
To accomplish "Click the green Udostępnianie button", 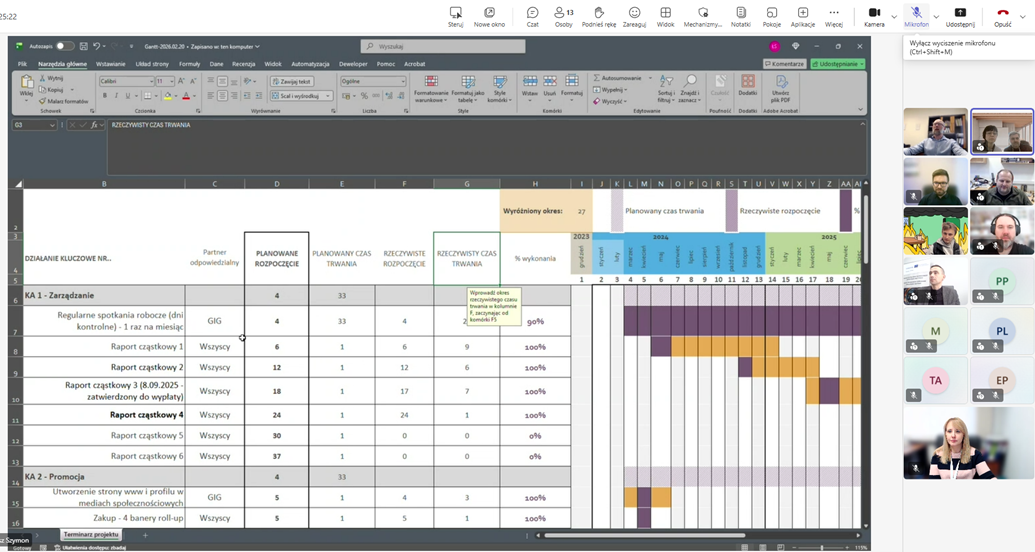I will point(838,63).
